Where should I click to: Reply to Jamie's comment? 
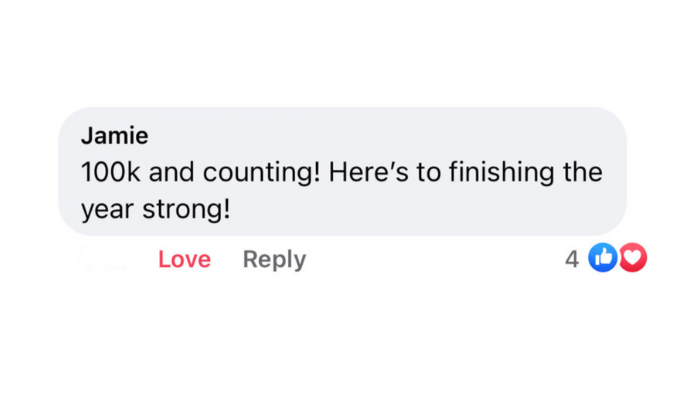(x=274, y=259)
